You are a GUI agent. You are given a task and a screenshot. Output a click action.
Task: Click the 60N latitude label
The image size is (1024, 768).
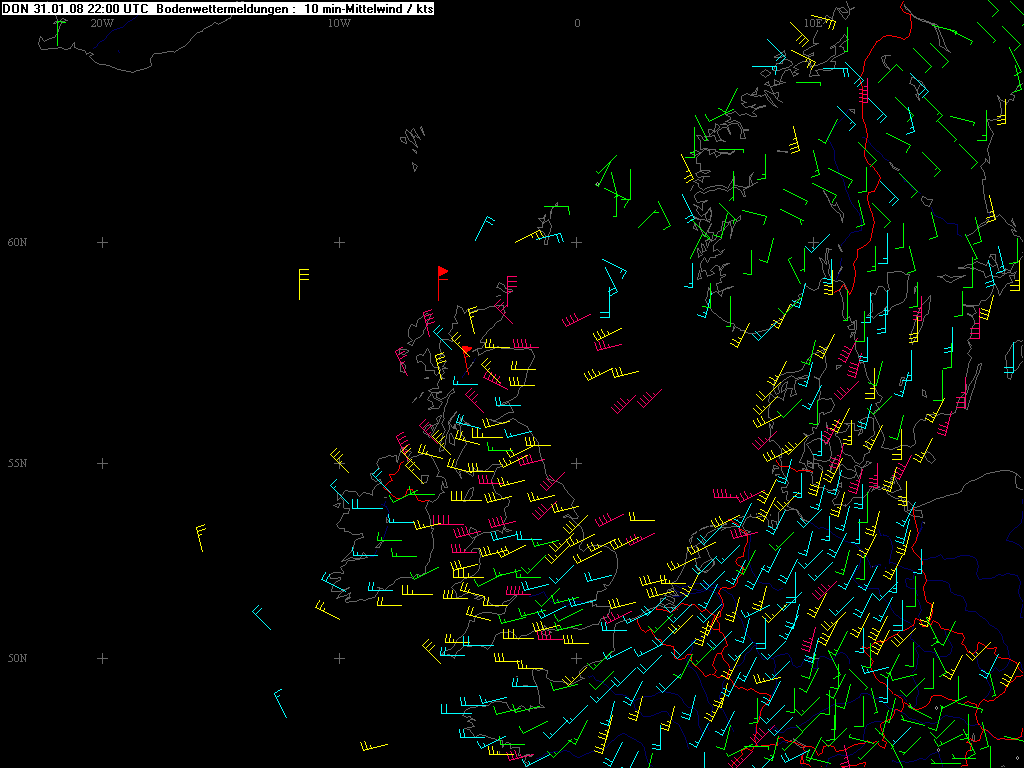[18, 242]
